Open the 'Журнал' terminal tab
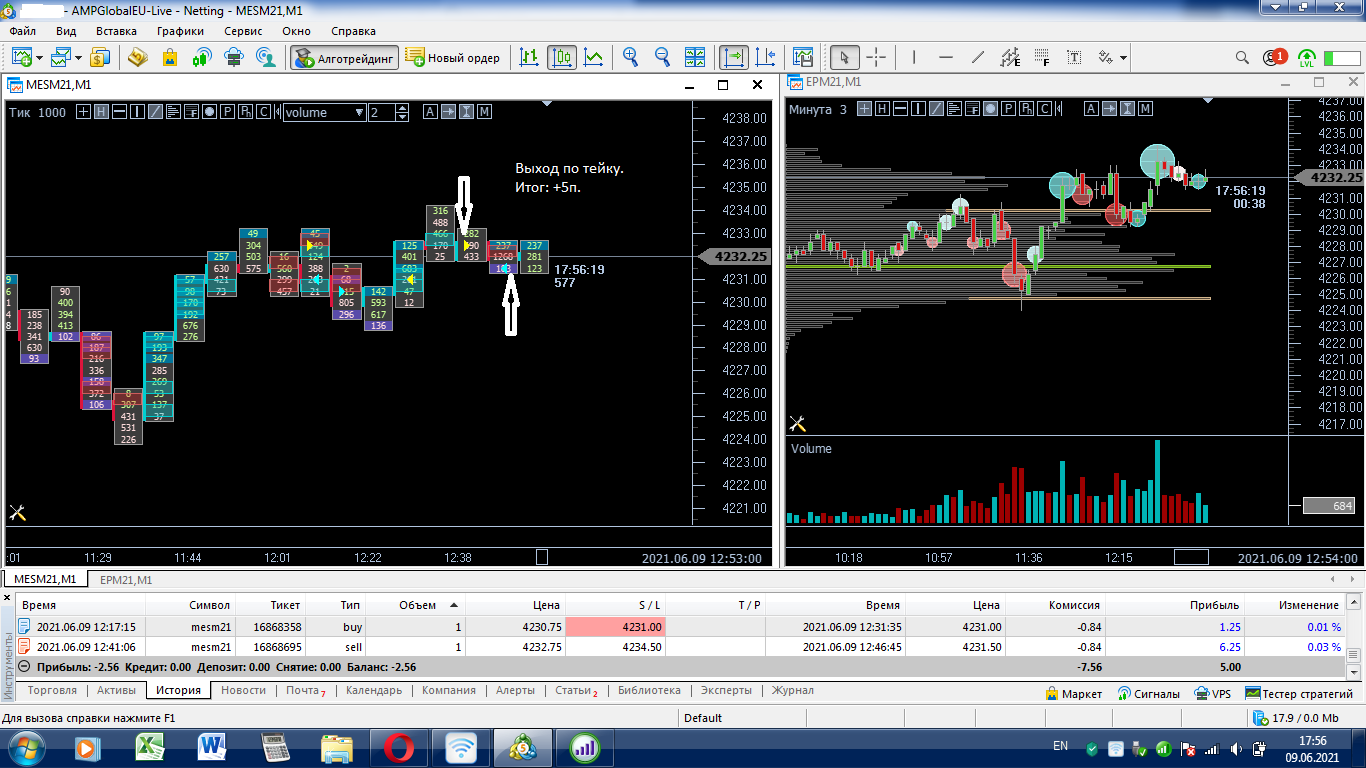This screenshot has width=1366, height=768. [x=792, y=691]
